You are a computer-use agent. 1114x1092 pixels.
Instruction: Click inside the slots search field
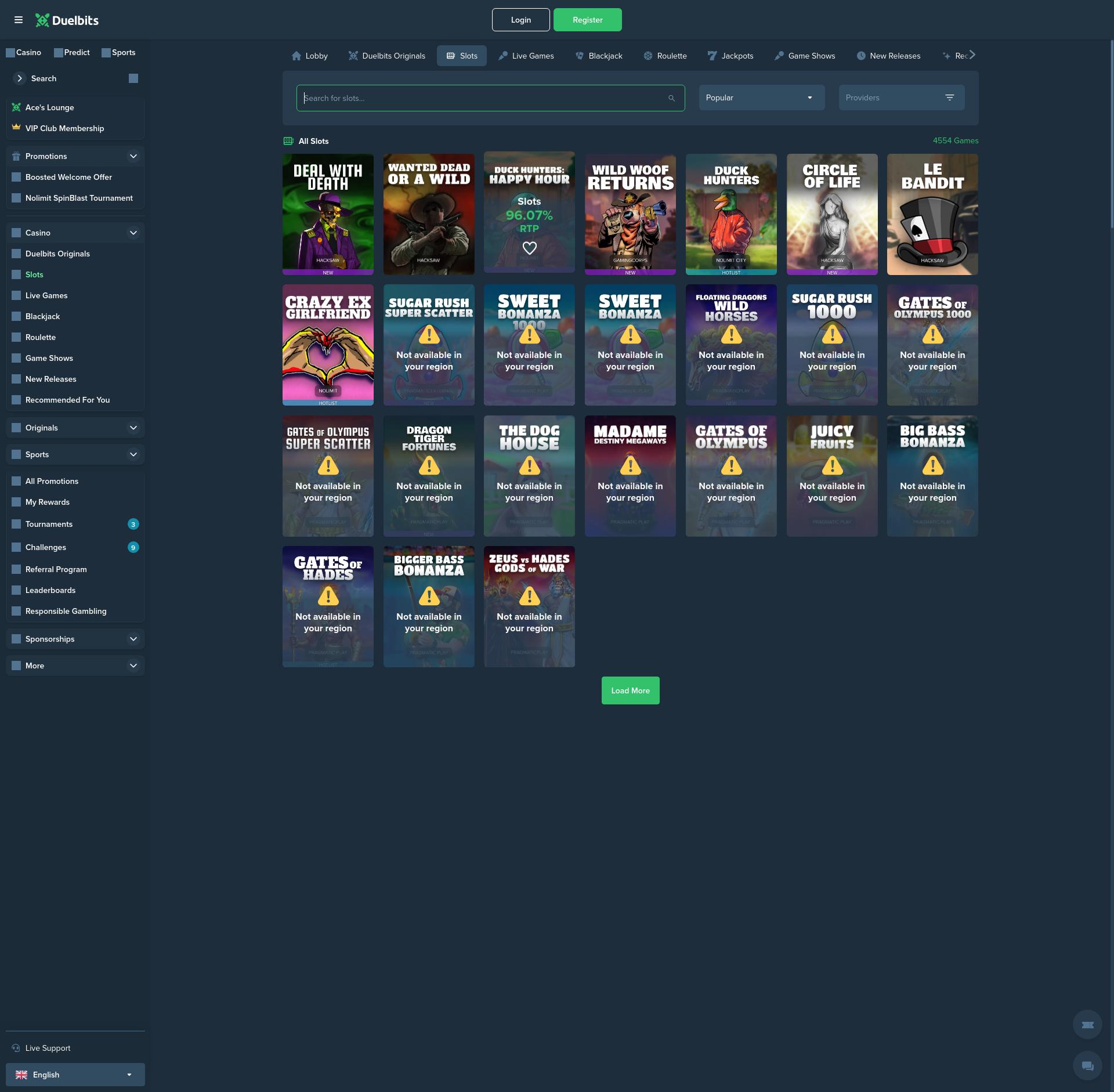464,97
